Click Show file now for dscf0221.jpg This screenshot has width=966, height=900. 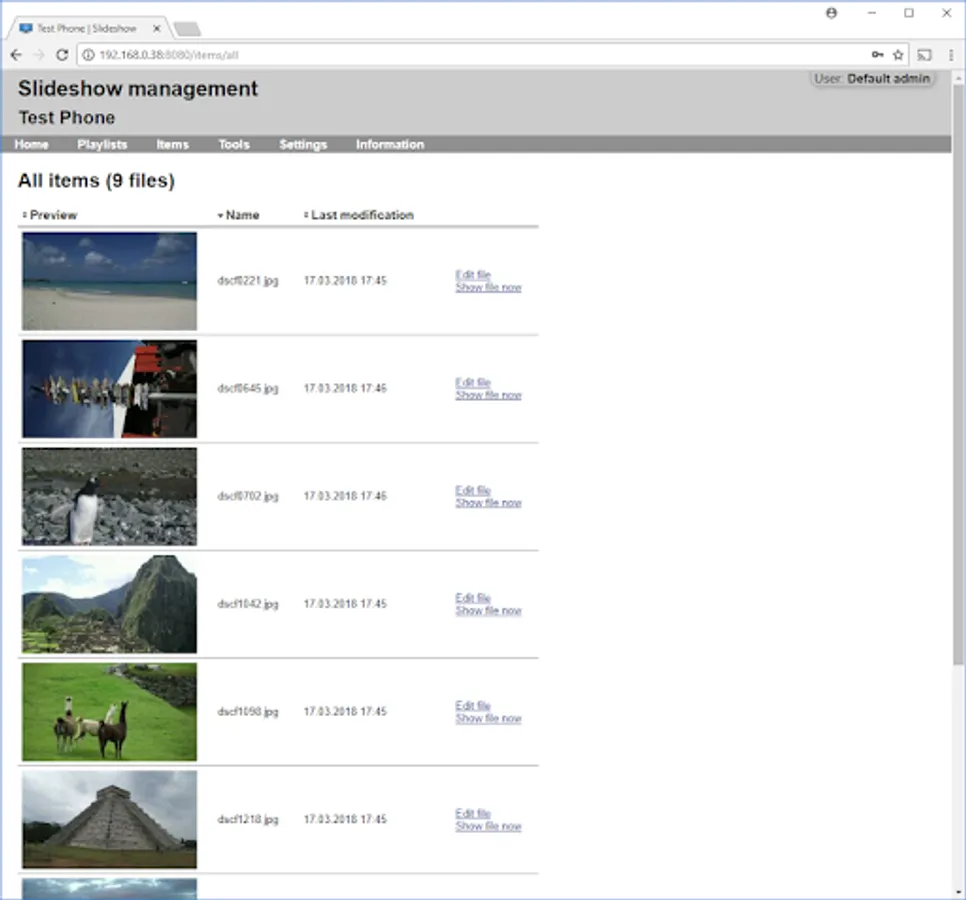point(489,288)
